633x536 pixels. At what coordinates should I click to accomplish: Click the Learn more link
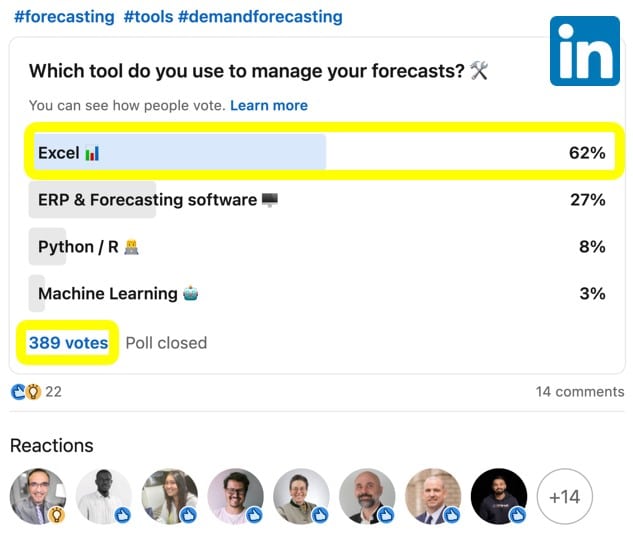coord(269,105)
